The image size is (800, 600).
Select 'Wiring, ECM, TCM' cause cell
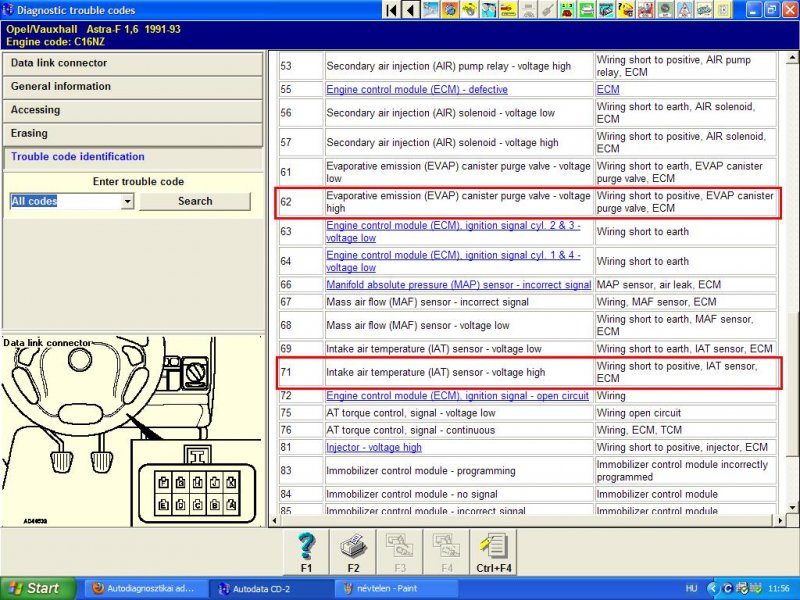point(686,430)
